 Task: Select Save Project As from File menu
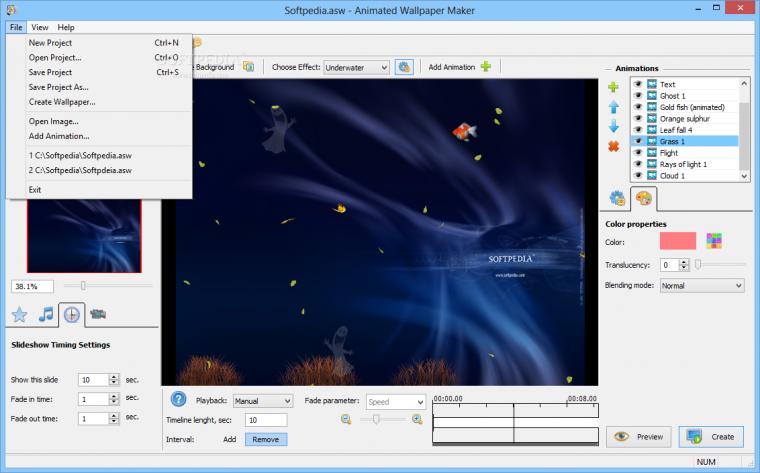pyautogui.click(x=59, y=87)
